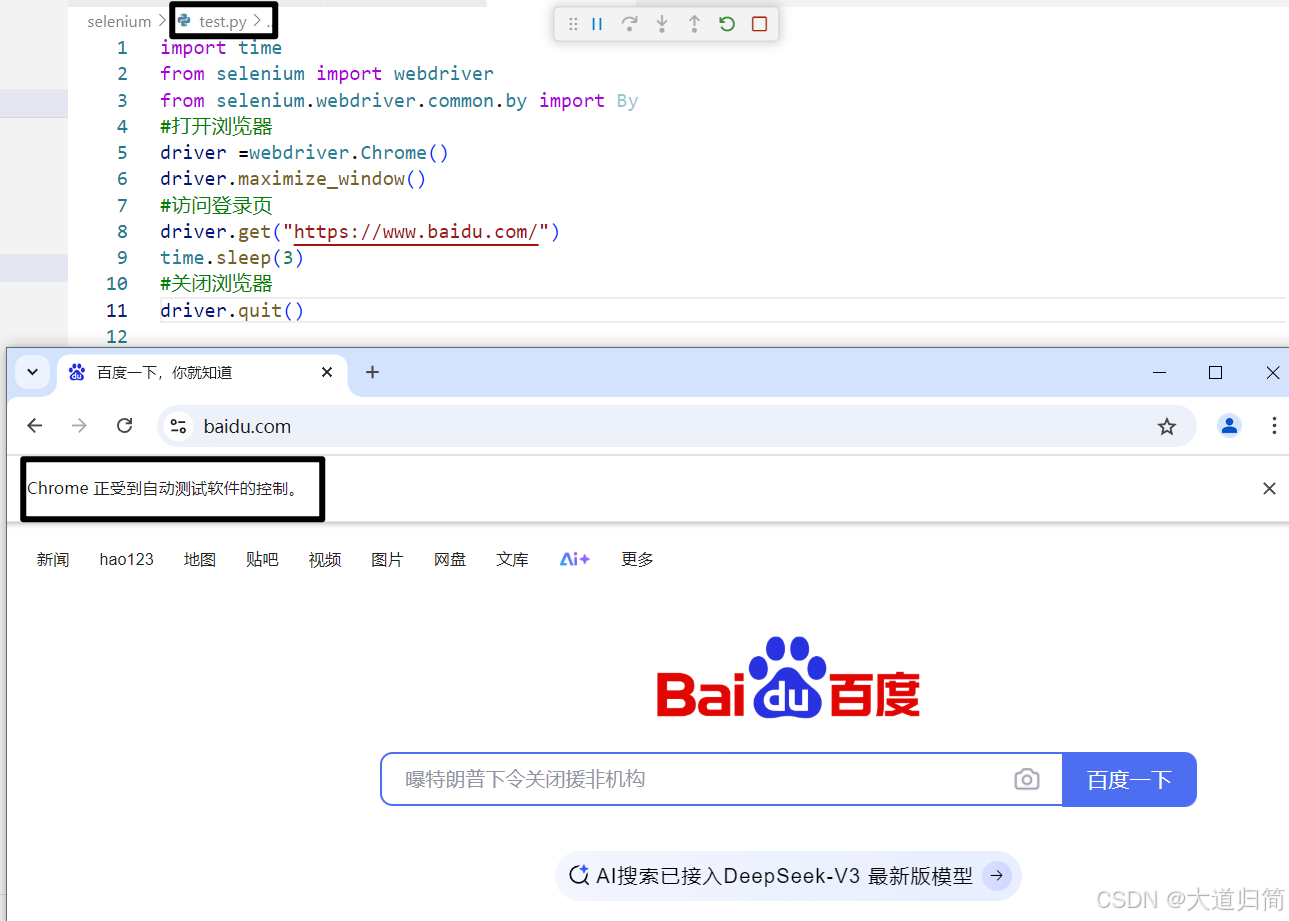Viewport: 1289px width, 921px height.
Task: Click the time.sleep(3) code line
Action: [232, 258]
